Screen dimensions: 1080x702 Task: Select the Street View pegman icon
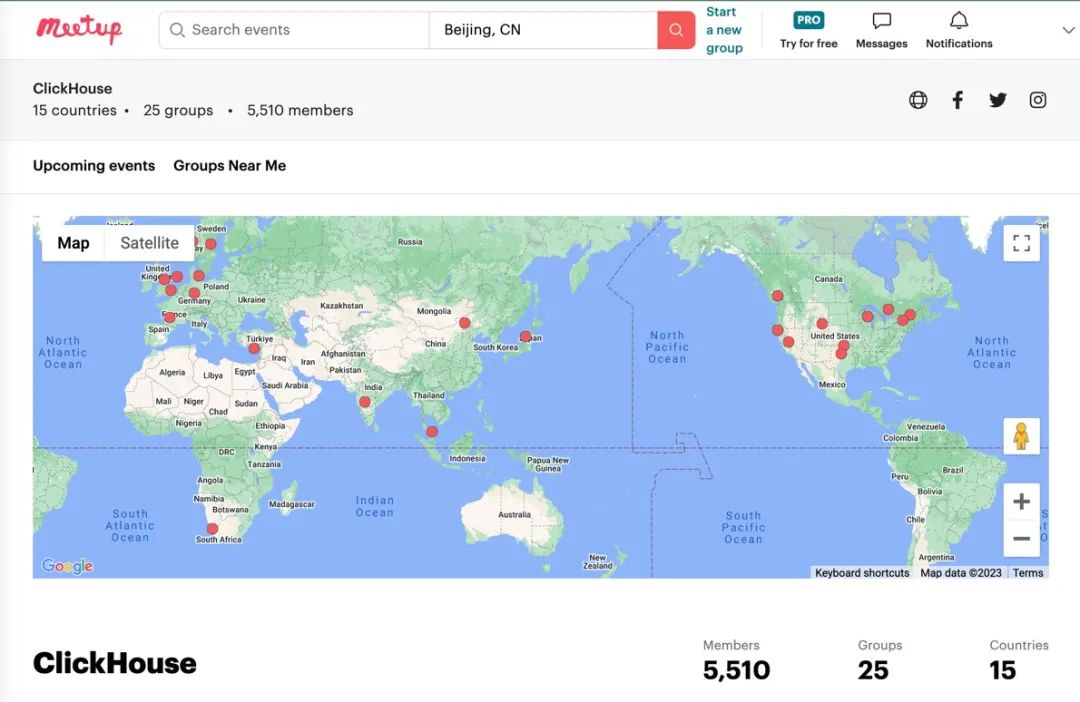pyautogui.click(x=1021, y=436)
